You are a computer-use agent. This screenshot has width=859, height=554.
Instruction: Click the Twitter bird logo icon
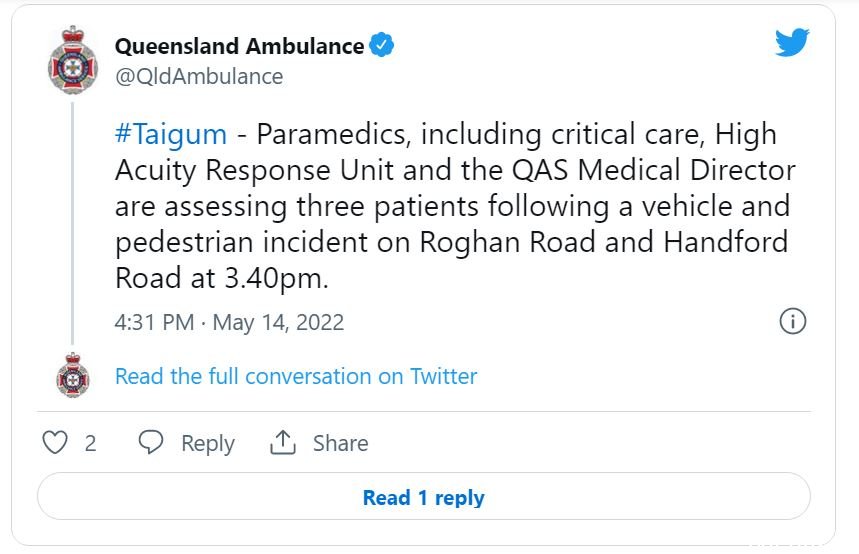pyautogui.click(x=792, y=42)
